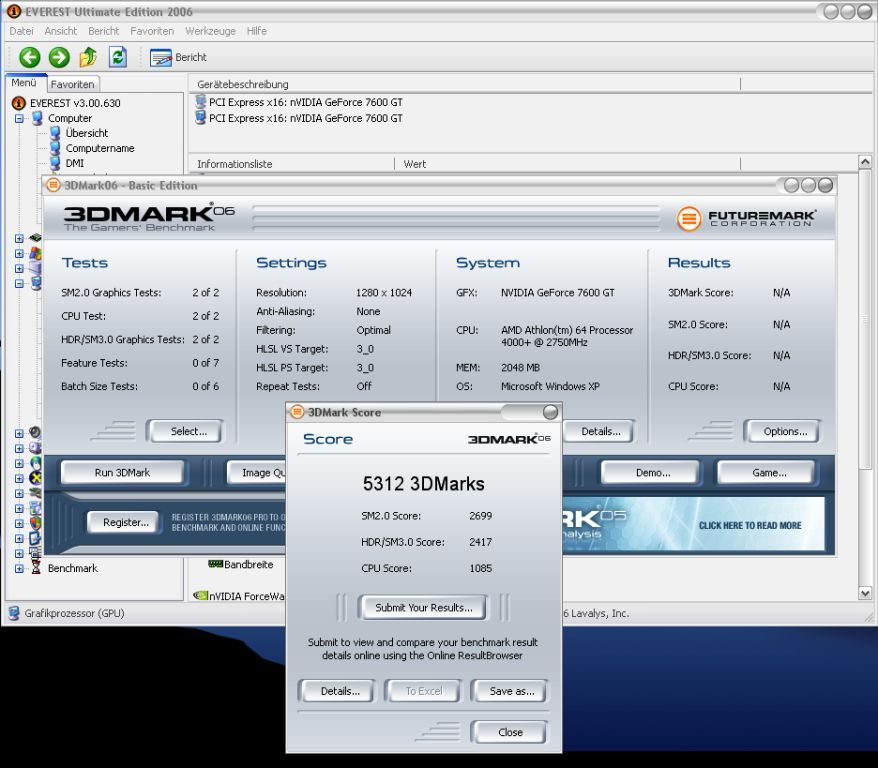Viewport: 878px width, 768px height.
Task: Expand the node beside the motherboard icon
Action: tap(19, 238)
